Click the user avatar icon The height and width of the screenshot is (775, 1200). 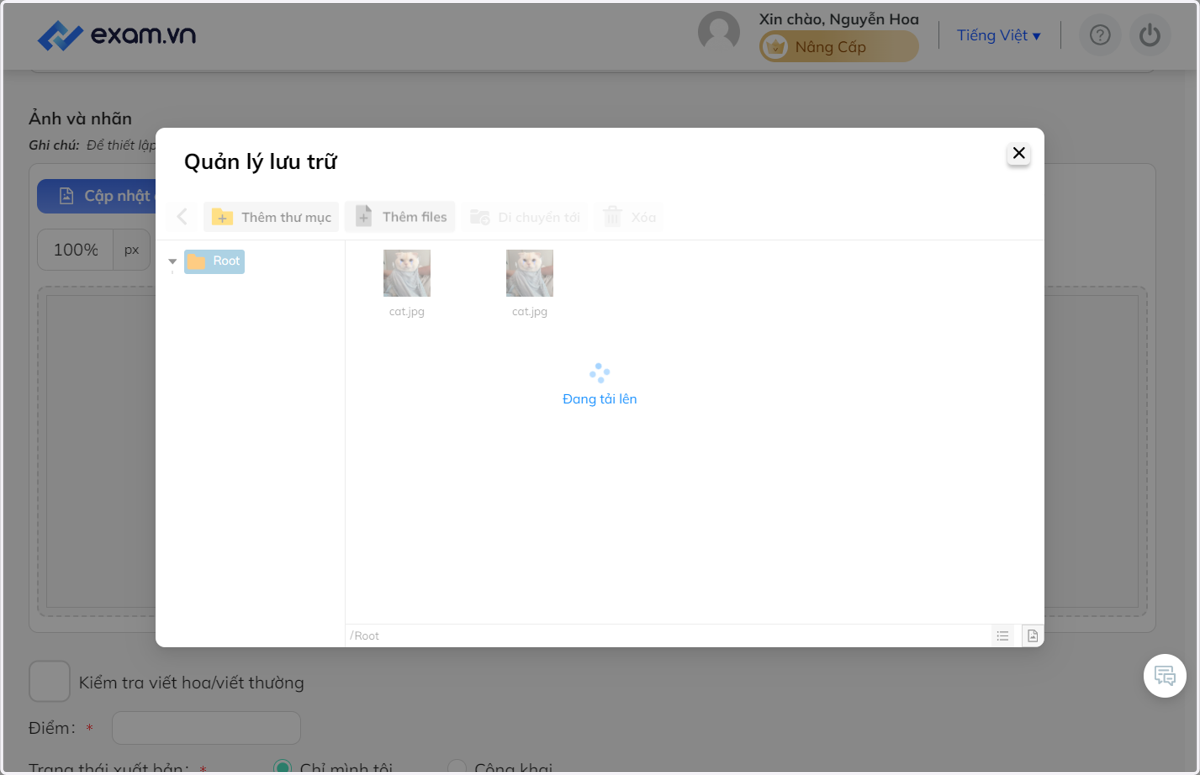[719, 32]
